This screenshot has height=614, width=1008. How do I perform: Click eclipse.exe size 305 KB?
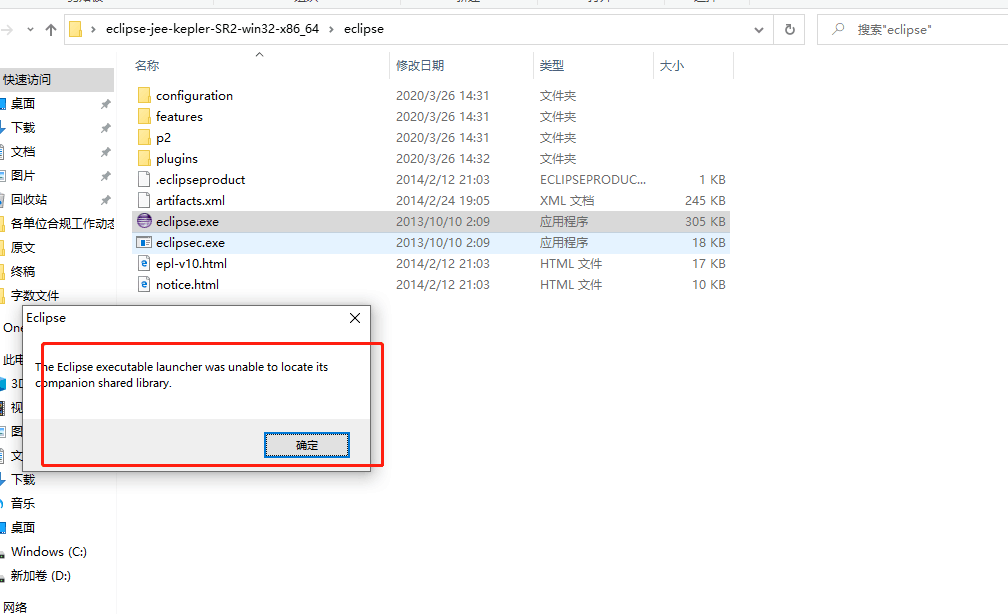pos(705,221)
